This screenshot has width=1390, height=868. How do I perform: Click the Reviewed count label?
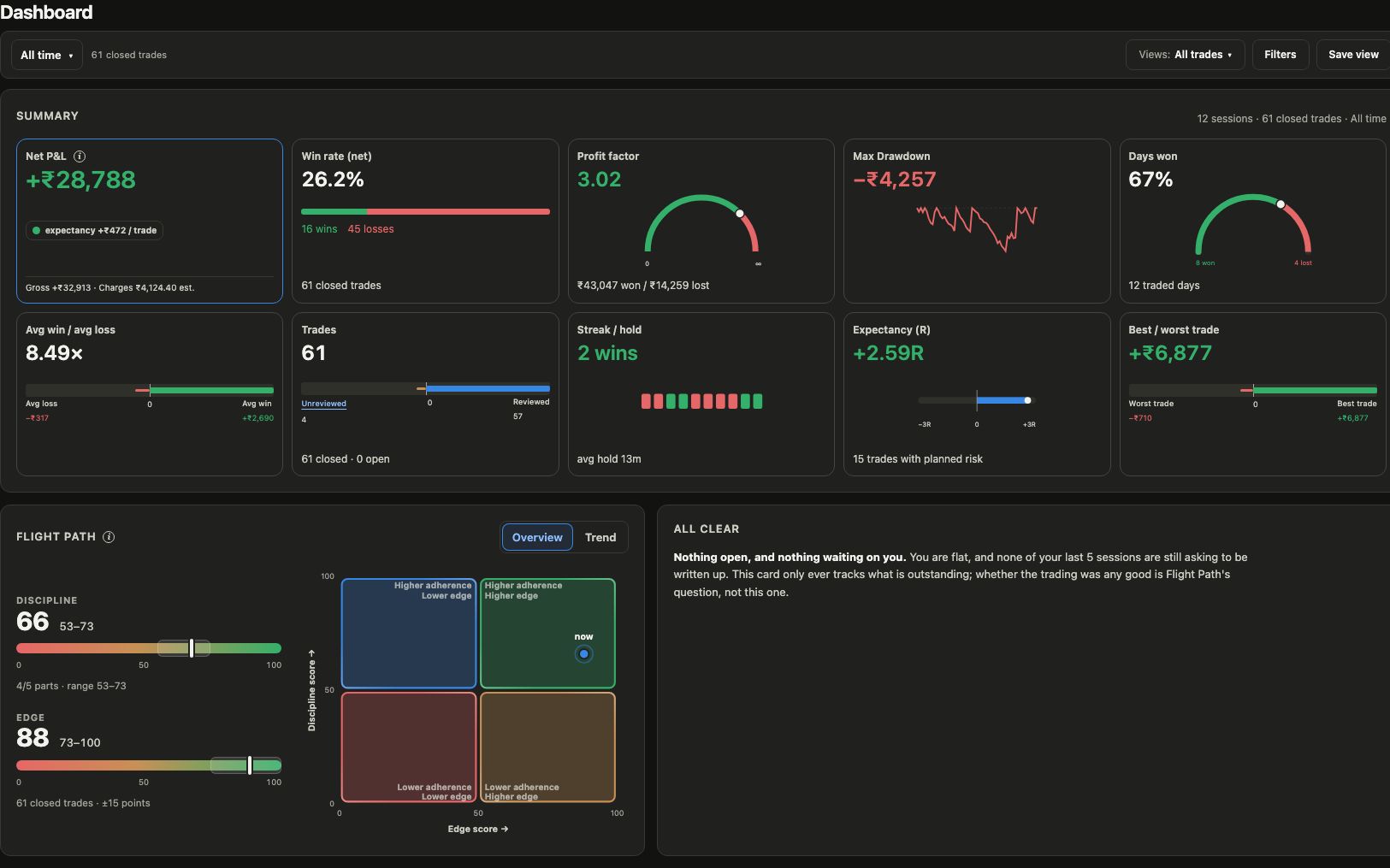click(531, 402)
